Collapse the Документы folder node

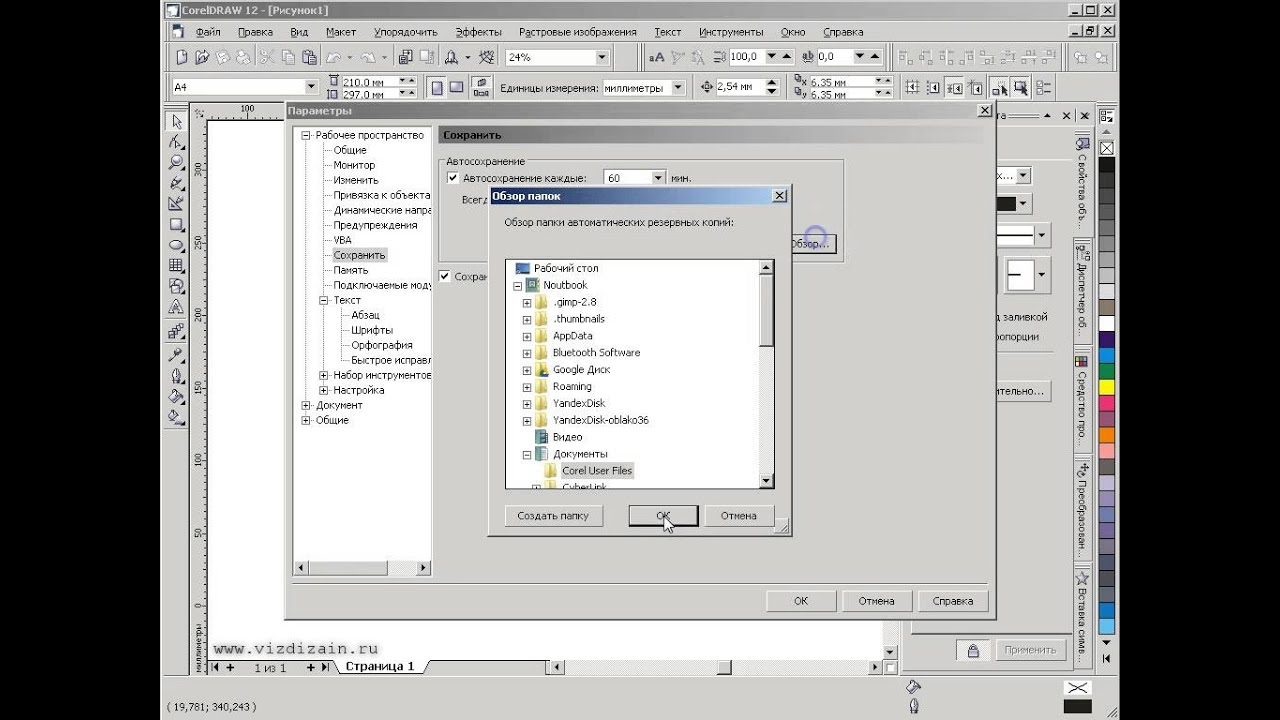pyautogui.click(x=527, y=454)
